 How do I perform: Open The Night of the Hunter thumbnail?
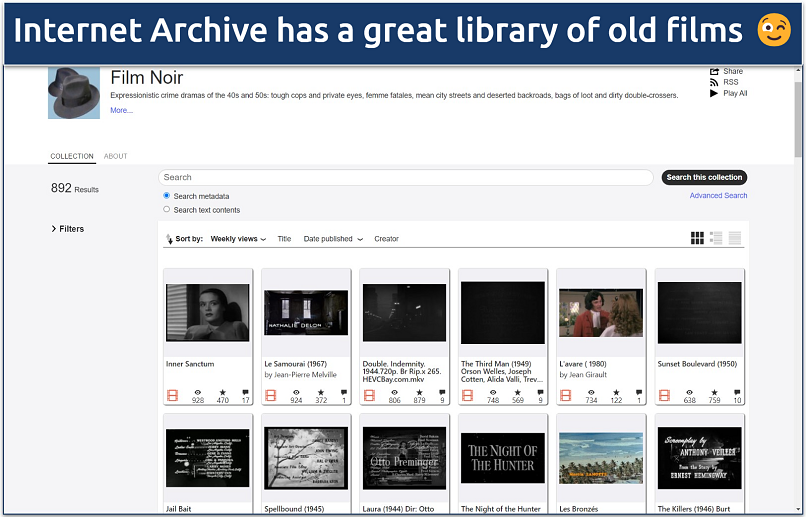point(503,458)
